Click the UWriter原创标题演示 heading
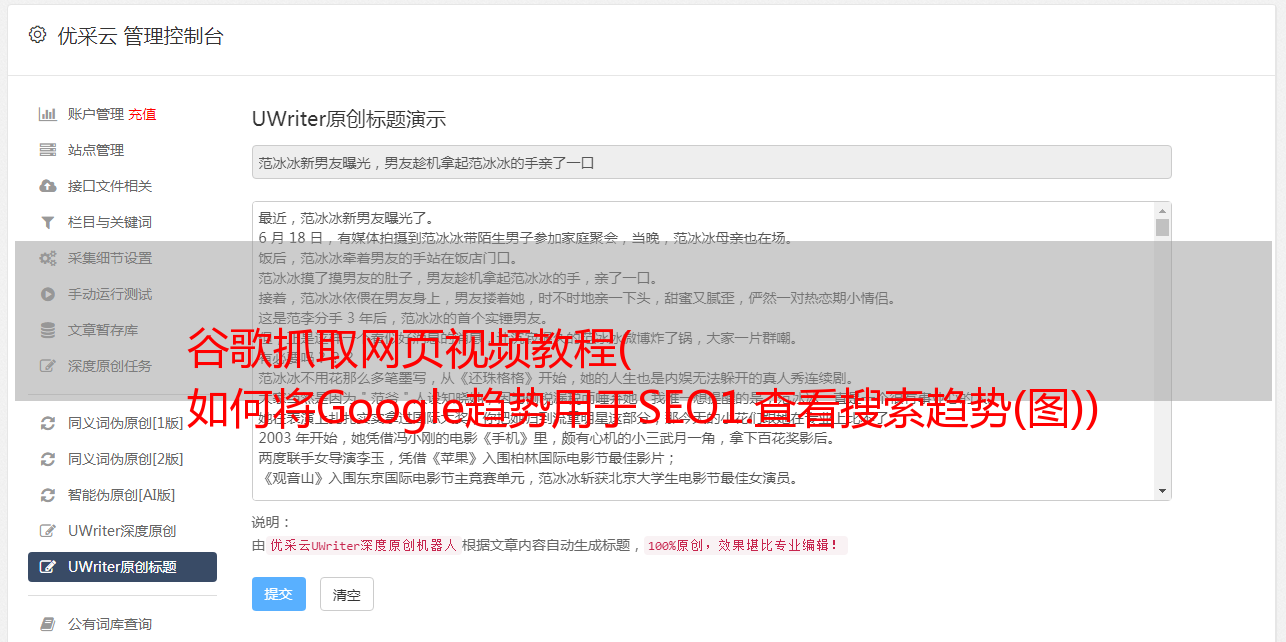This screenshot has height=642, width=1286. pyautogui.click(x=349, y=119)
